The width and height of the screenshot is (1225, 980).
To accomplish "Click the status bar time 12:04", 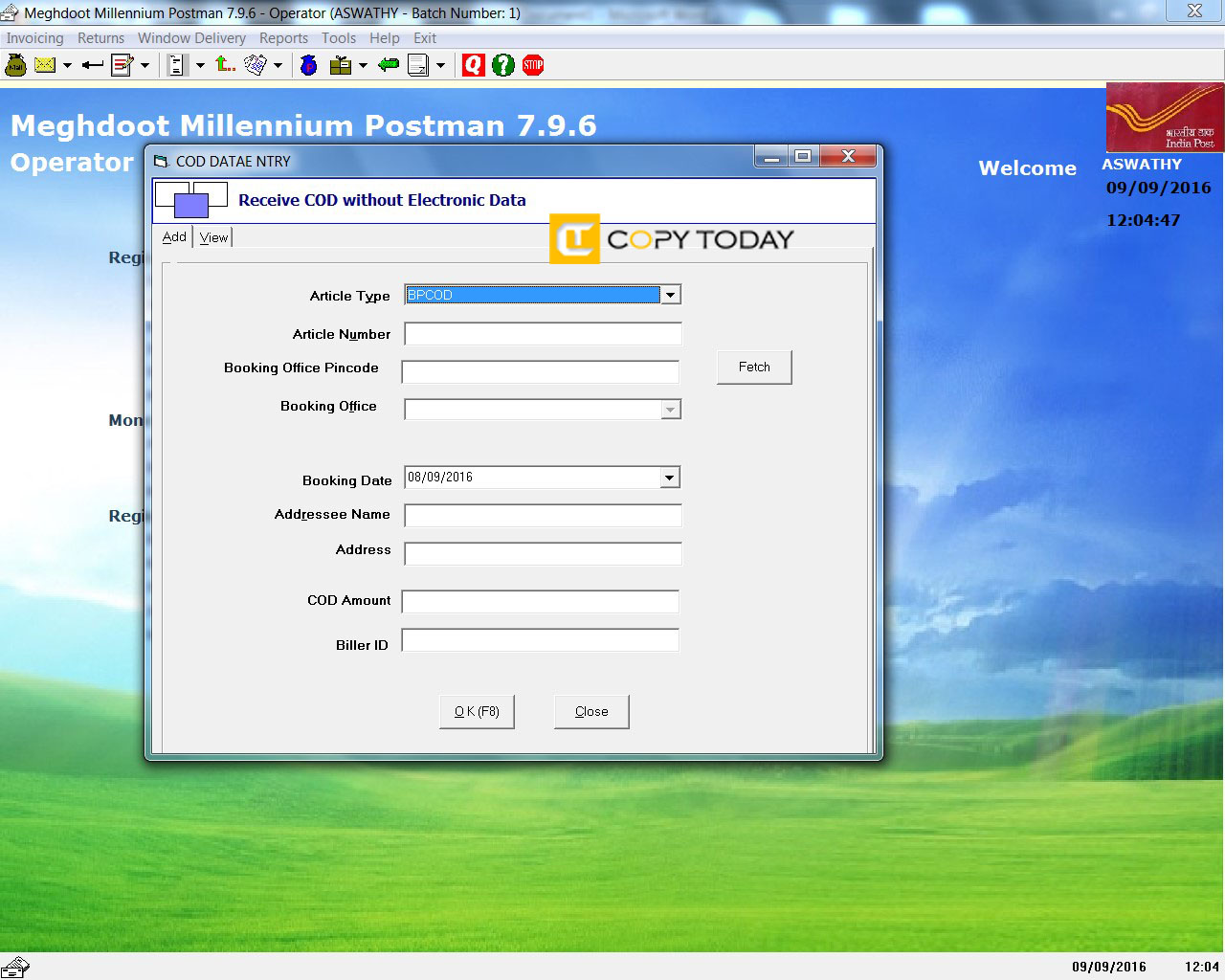I will click(x=1202, y=967).
